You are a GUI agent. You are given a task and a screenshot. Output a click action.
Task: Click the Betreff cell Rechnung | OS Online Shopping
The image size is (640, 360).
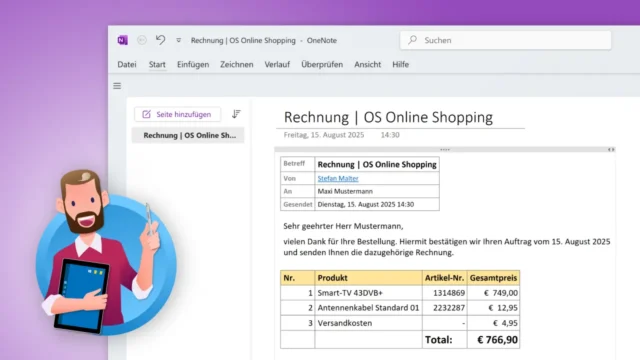pyautogui.click(x=377, y=164)
